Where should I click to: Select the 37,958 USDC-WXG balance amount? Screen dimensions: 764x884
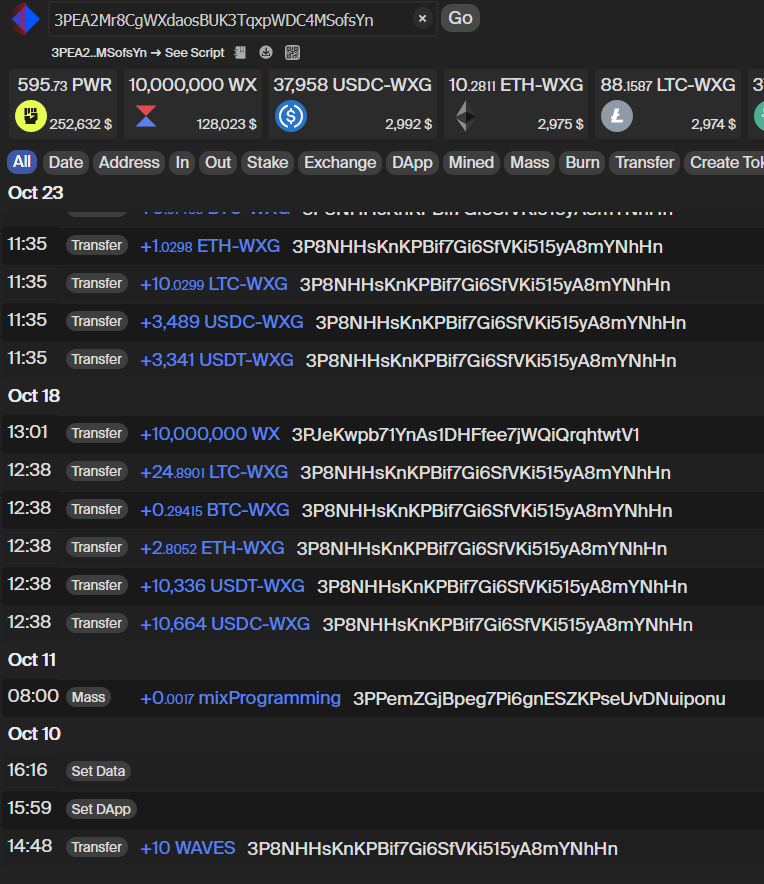click(352, 85)
